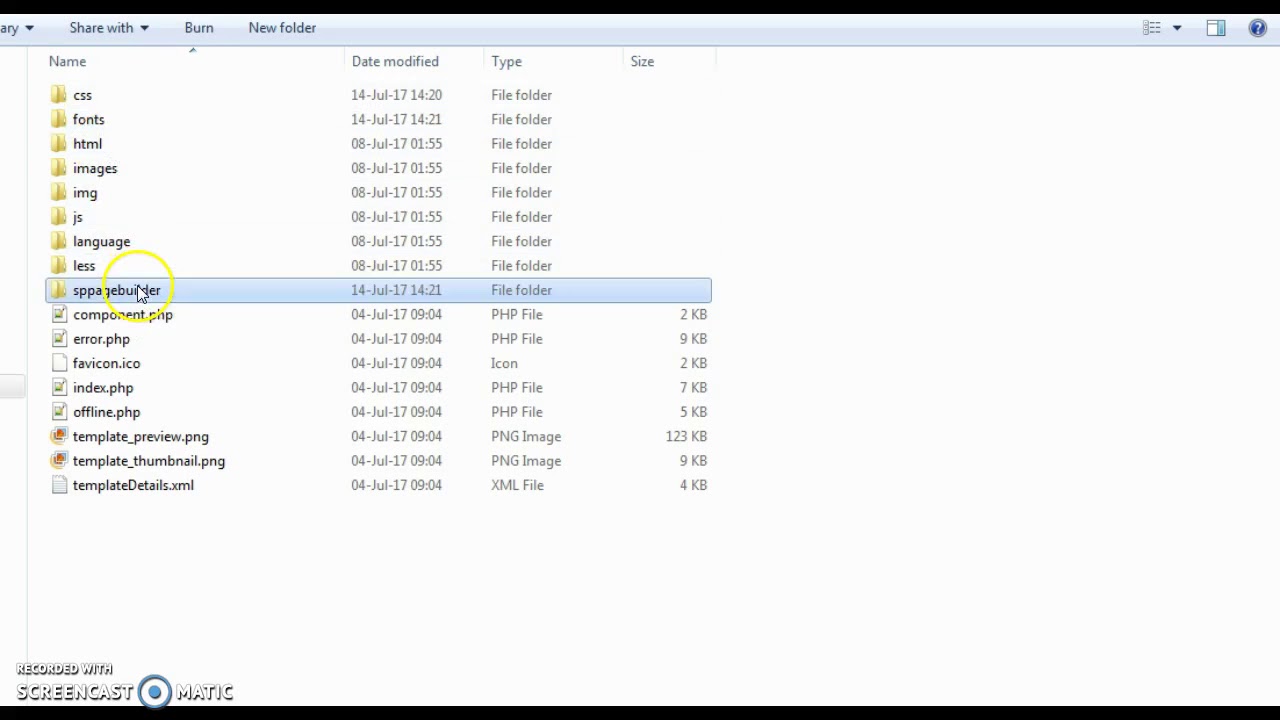This screenshot has width=1280, height=720.
Task: Click the XML File type cell
Action: (517, 485)
